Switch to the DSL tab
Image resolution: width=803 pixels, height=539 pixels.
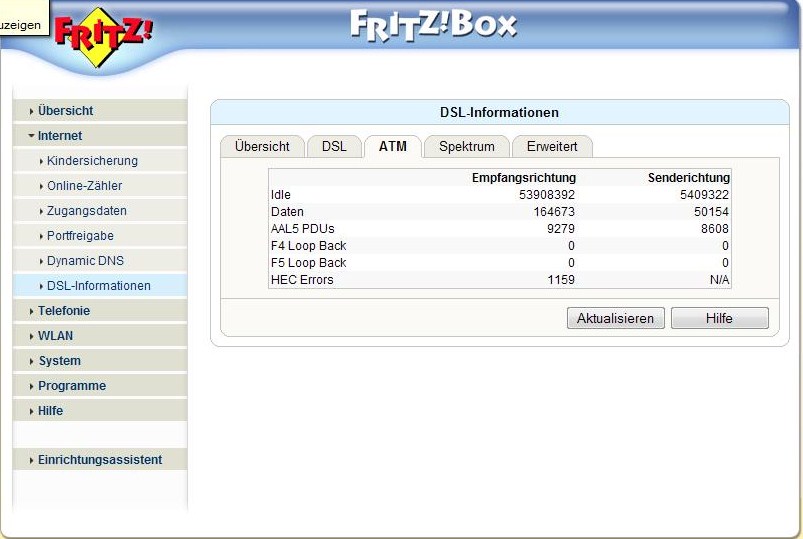click(334, 147)
